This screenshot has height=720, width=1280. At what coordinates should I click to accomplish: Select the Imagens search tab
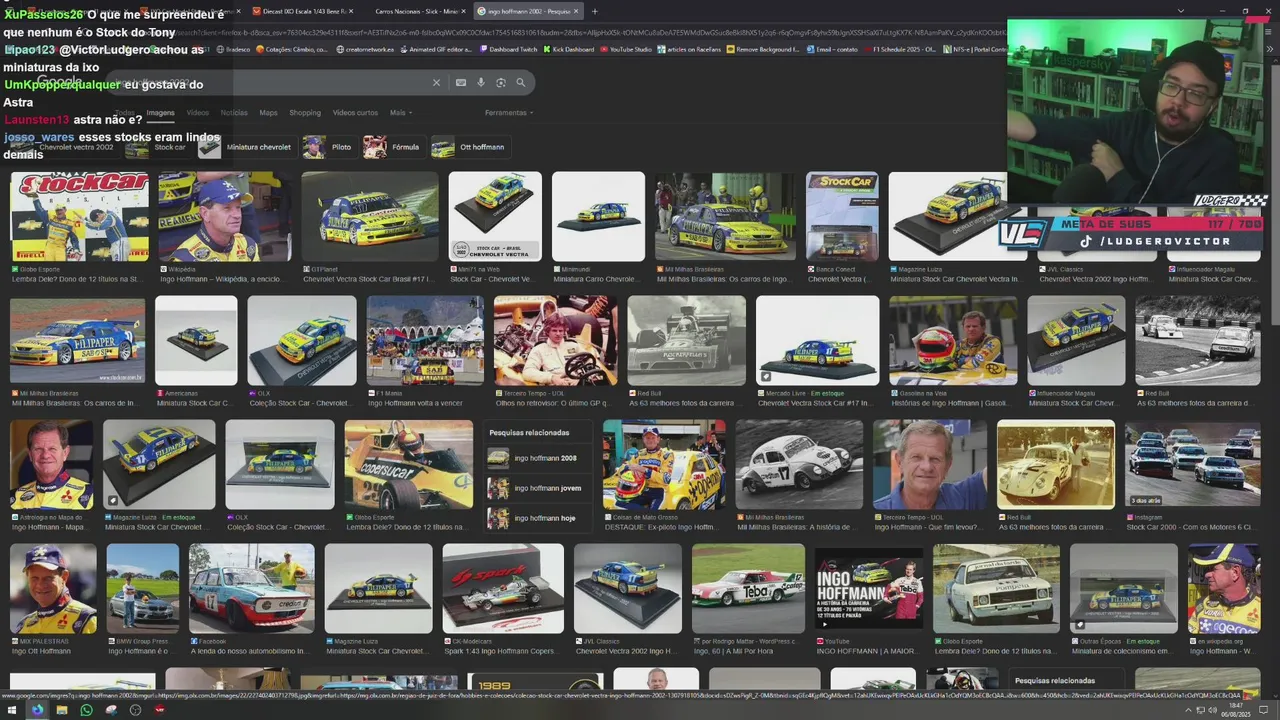point(160,113)
